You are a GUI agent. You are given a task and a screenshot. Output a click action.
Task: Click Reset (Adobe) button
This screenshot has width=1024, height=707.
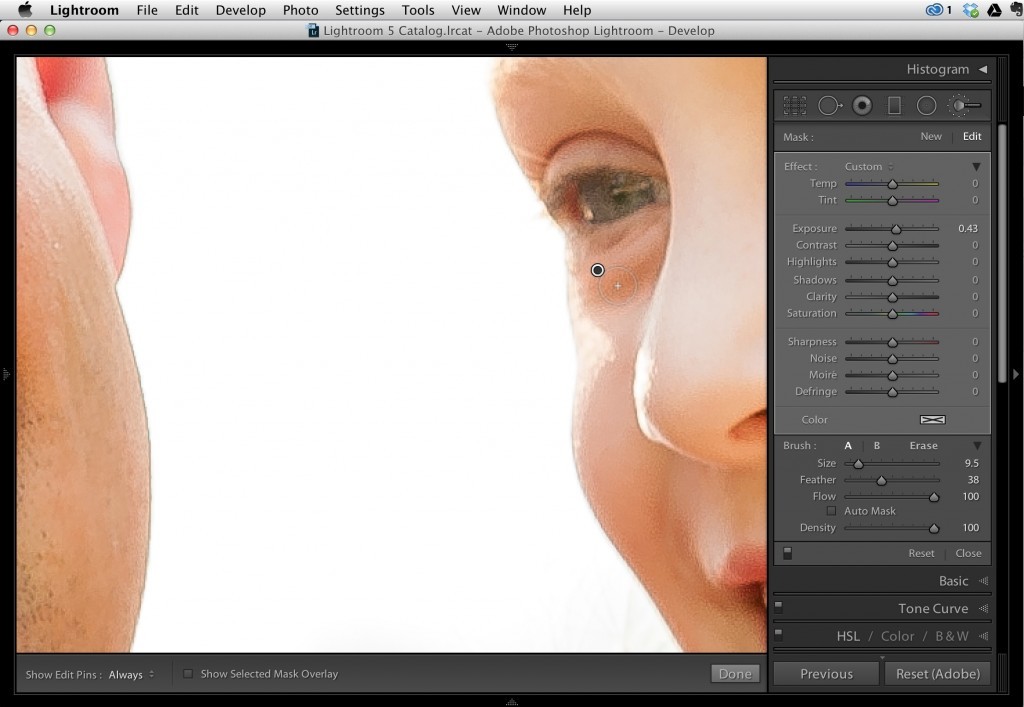pos(938,674)
